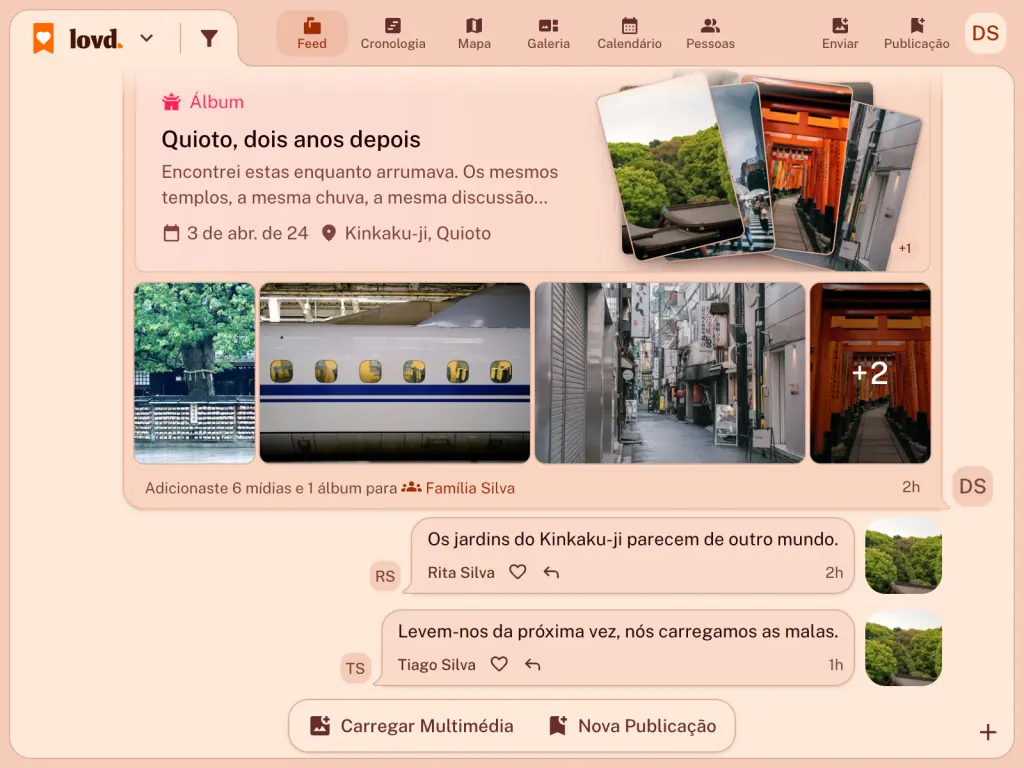Click the date 3 de abr. de 24
Screen dimensions: 1024x768
[248, 233]
